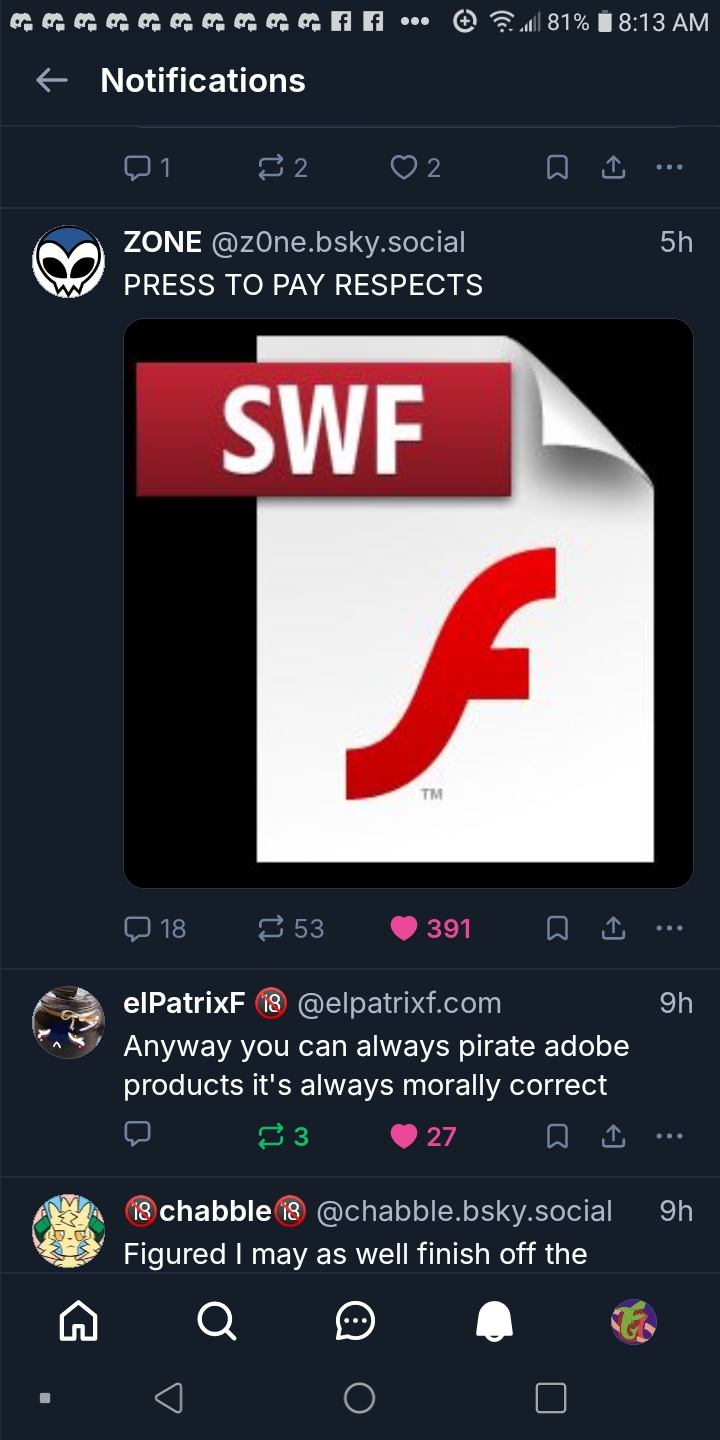Open the Search tab
720x1440 pixels.
217,1322
